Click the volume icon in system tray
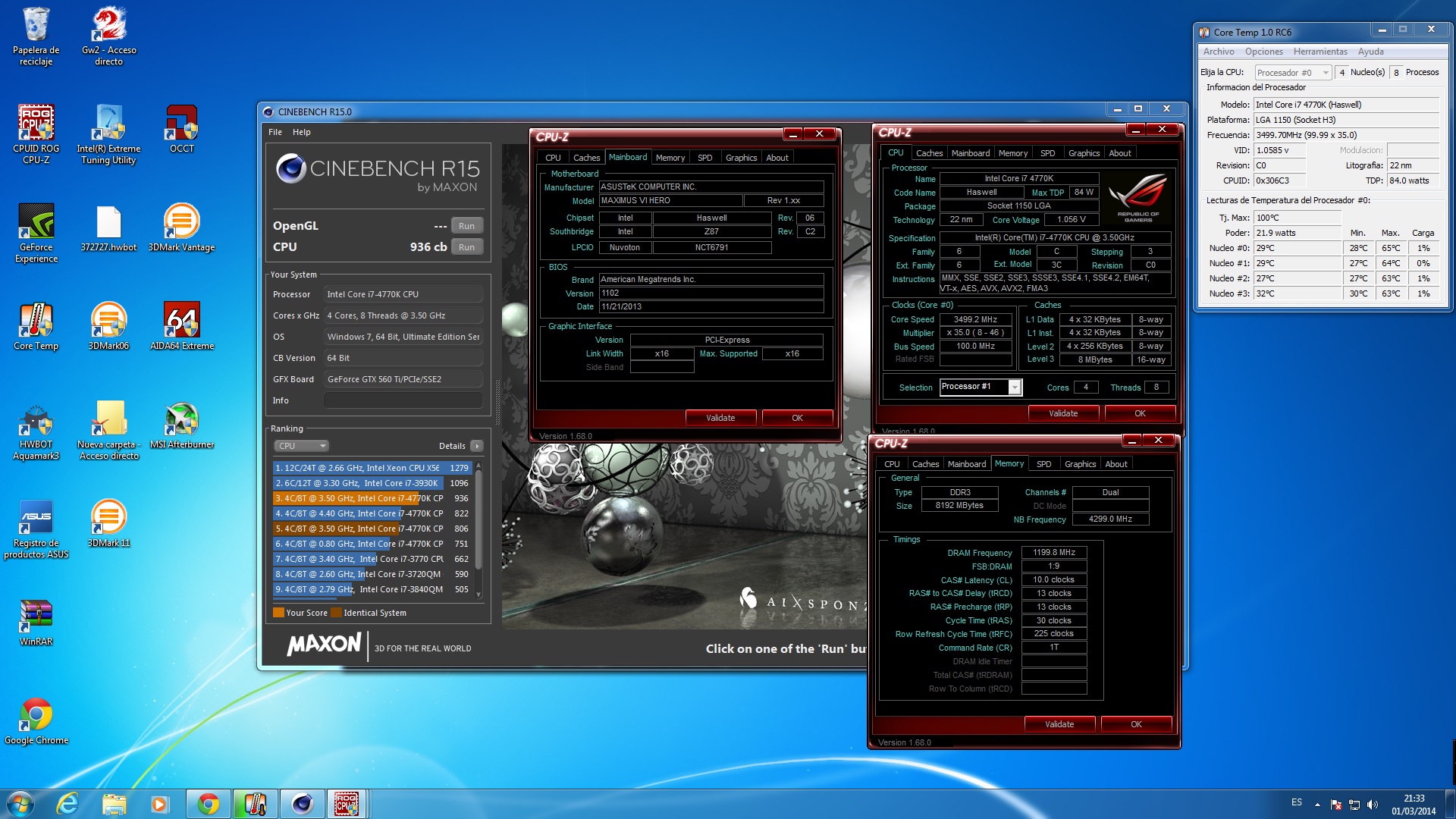This screenshot has height=819, width=1456. pyautogui.click(x=1372, y=804)
